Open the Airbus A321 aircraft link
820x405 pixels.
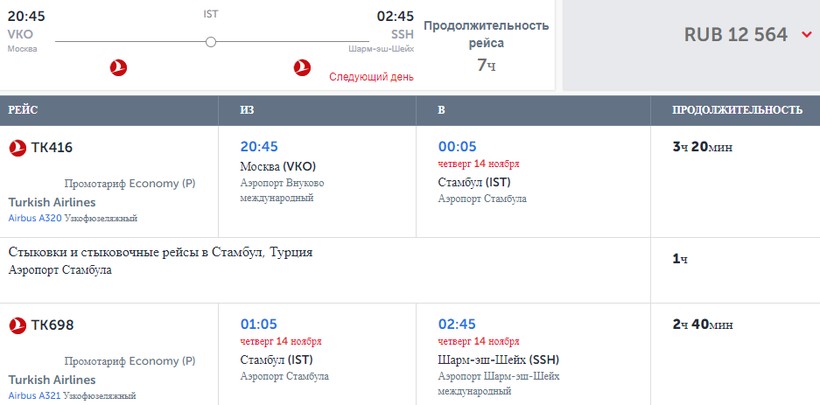click(35, 395)
